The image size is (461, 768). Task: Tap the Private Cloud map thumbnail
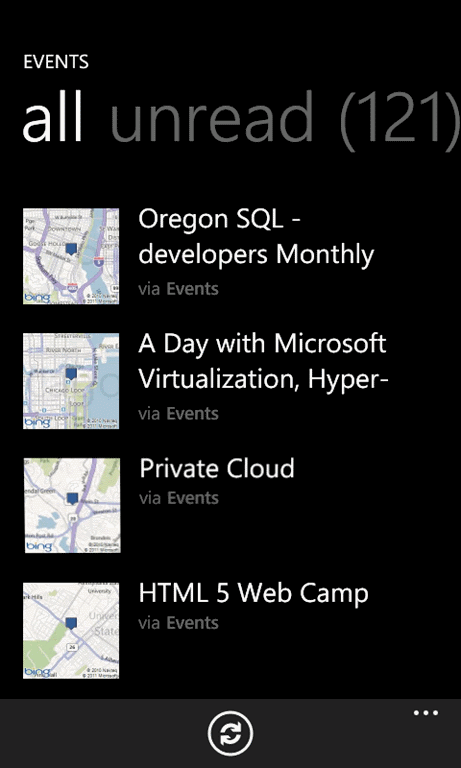coord(72,505)
